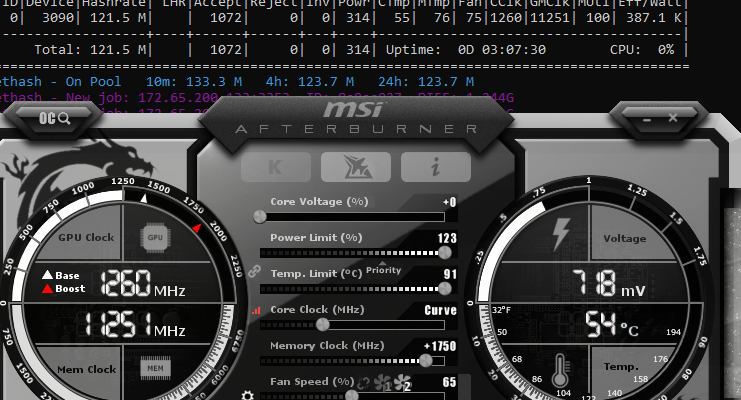Click the white base marker on GPU gauge
Viewport: 741px width, 400px height.
[144, 199]
